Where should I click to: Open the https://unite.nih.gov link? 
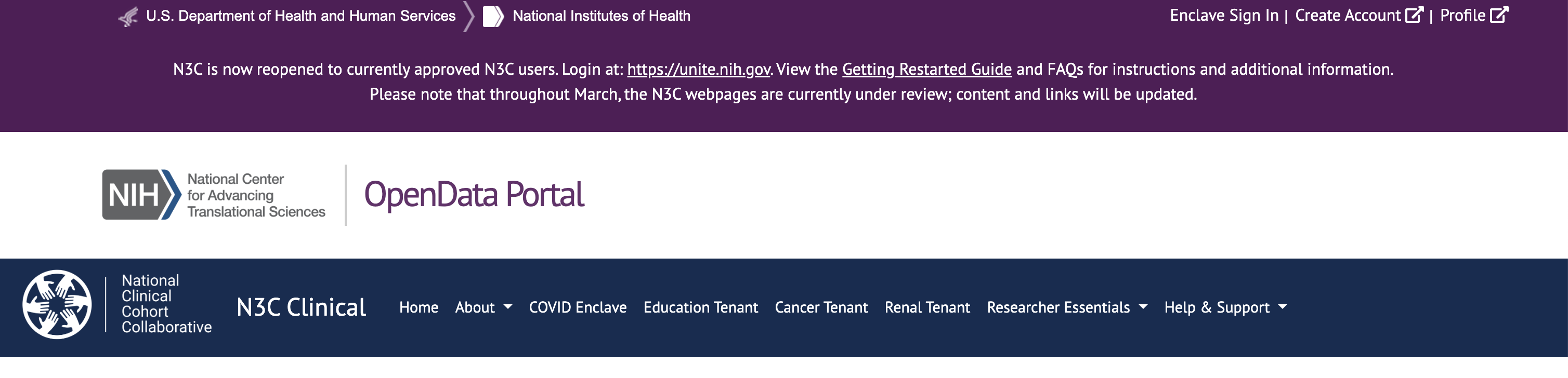tap(698, 69)
